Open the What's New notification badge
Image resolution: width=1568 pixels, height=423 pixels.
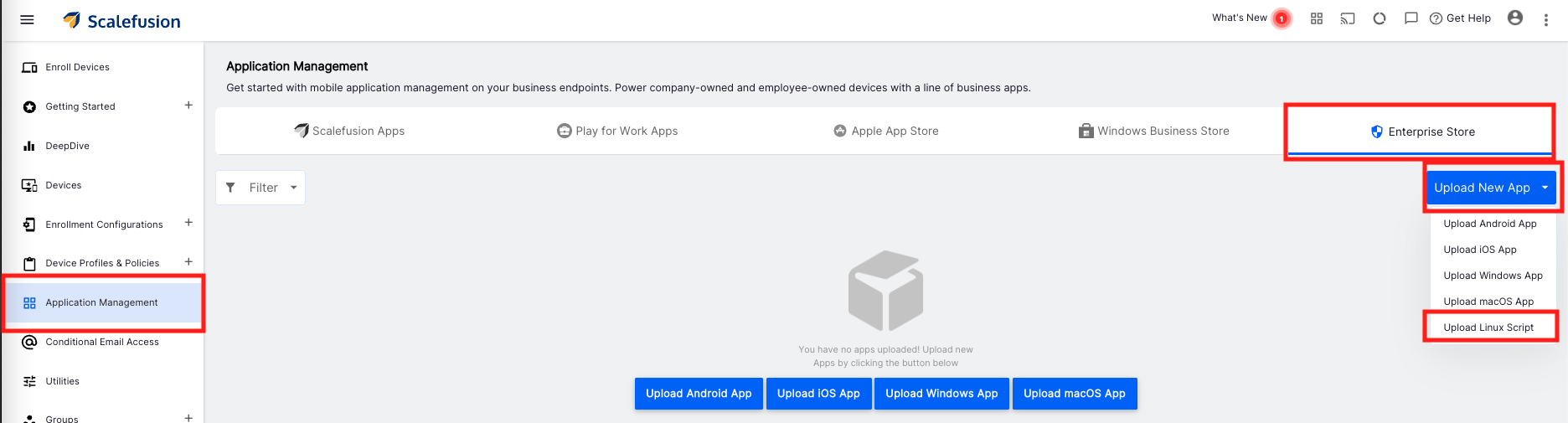(x=1281, y=18)
